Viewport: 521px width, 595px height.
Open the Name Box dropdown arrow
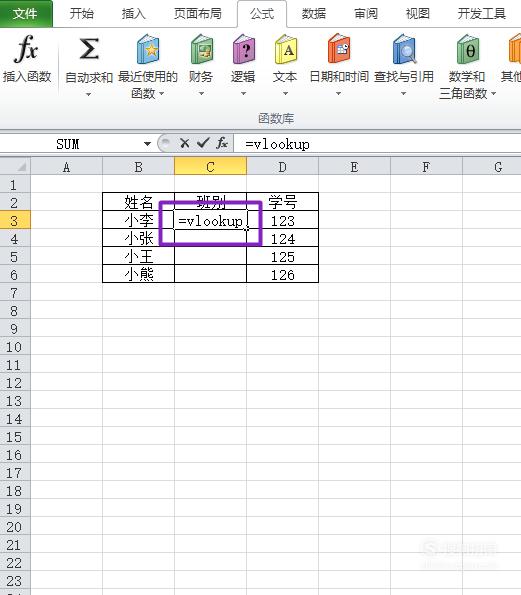tap(147, 144)
